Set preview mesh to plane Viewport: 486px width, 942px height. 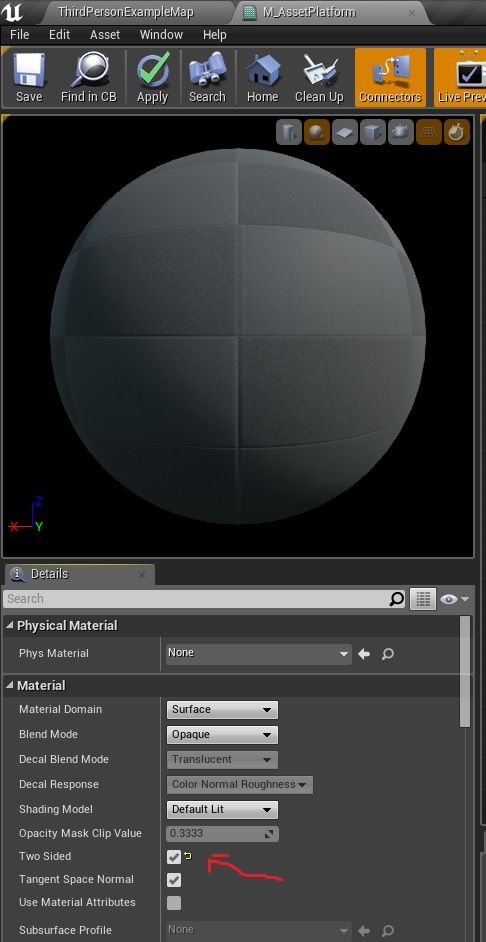(345, 132)
